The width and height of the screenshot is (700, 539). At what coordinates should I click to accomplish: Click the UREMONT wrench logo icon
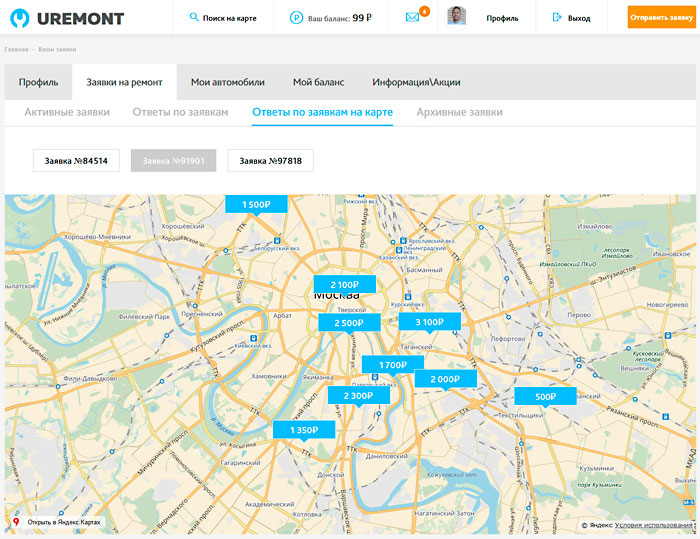(19, 18)
